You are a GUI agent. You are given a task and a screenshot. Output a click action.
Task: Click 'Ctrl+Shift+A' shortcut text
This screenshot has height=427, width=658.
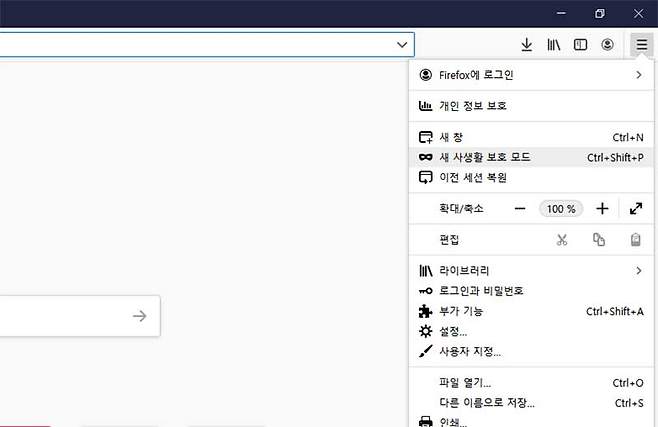[615, 311]
